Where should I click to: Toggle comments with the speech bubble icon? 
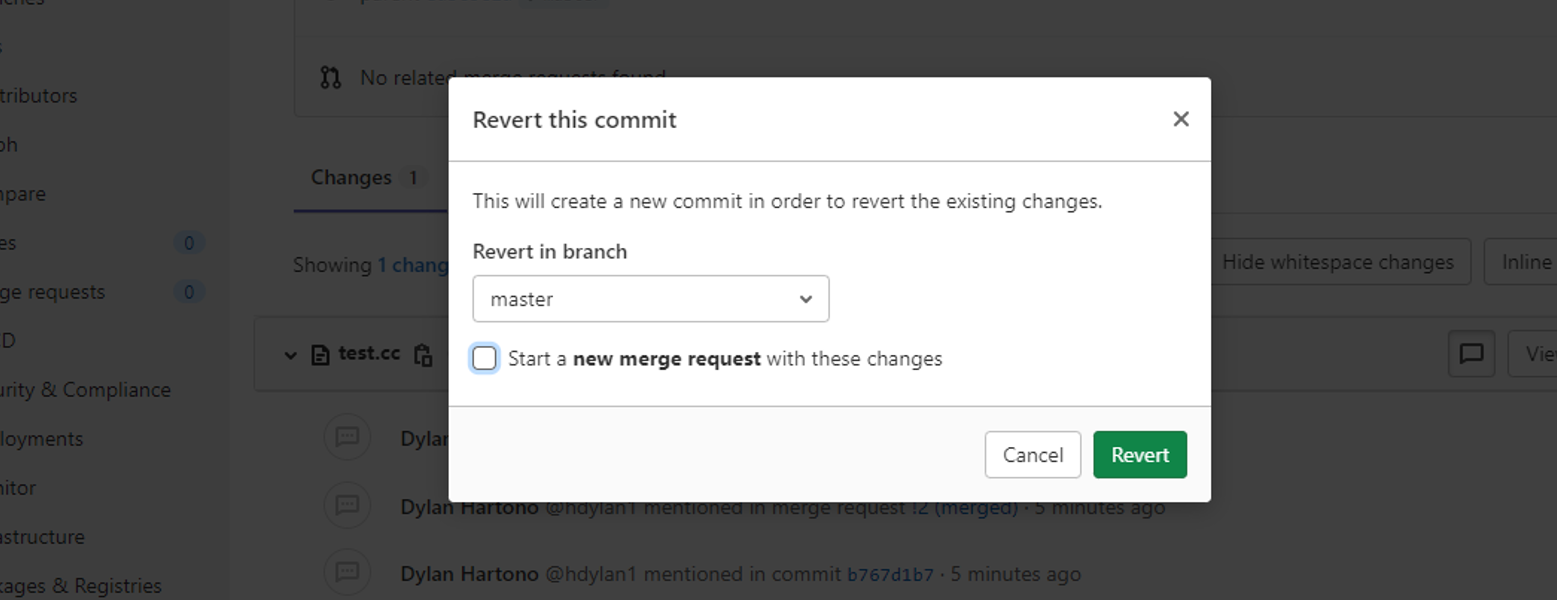click(x=1471, y=354)
